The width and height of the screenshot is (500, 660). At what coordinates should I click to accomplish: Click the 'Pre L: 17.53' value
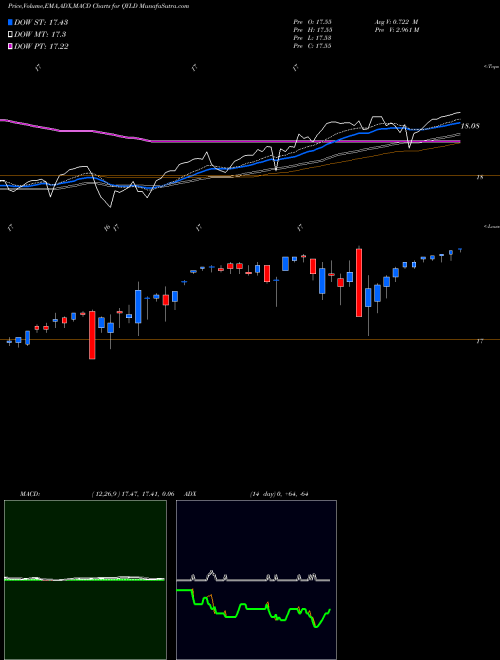click(313, 38)
